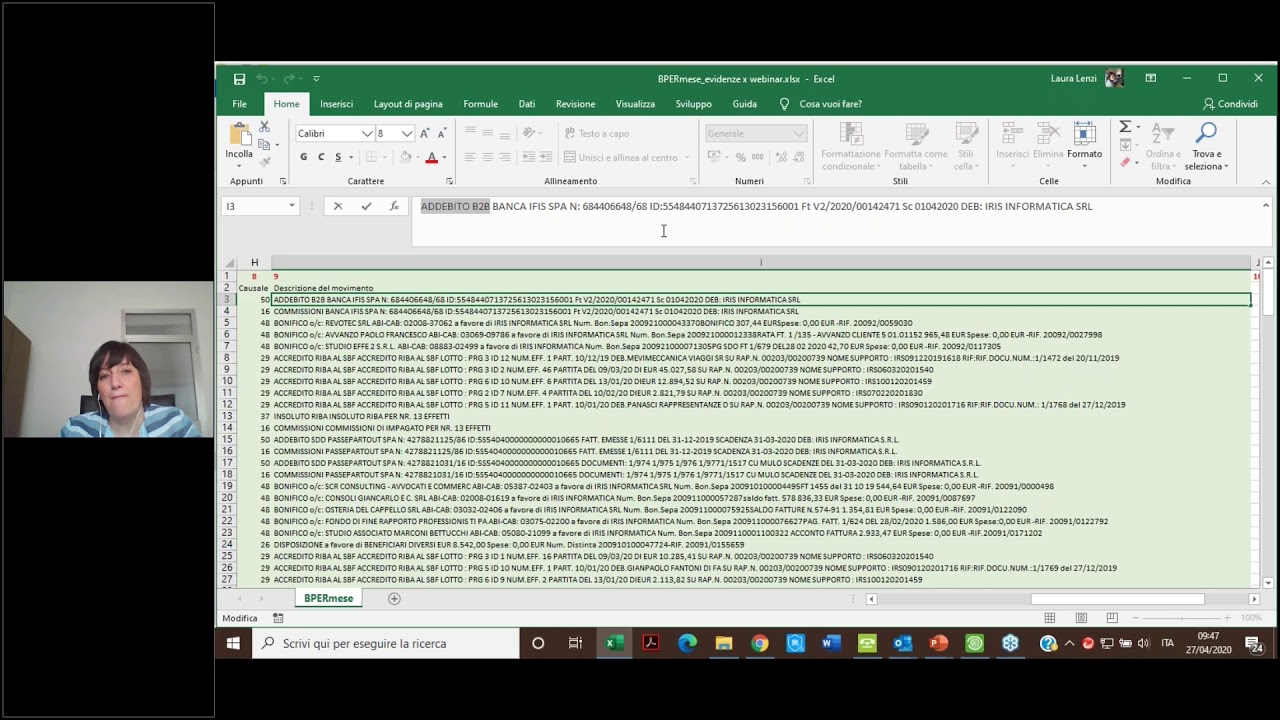
Task: Open the Formule ribbon tab
Action: point(480,104)
